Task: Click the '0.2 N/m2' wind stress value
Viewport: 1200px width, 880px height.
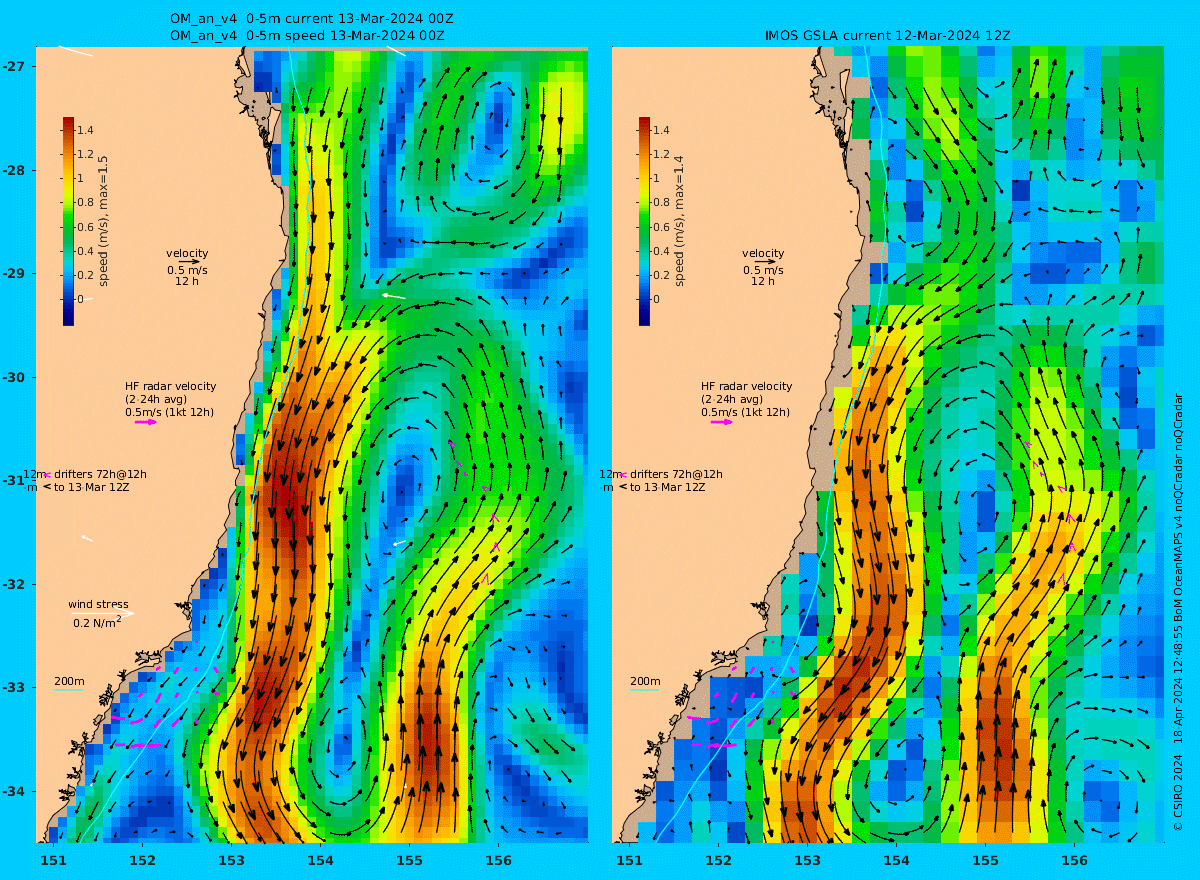Action: click(98, 623)
